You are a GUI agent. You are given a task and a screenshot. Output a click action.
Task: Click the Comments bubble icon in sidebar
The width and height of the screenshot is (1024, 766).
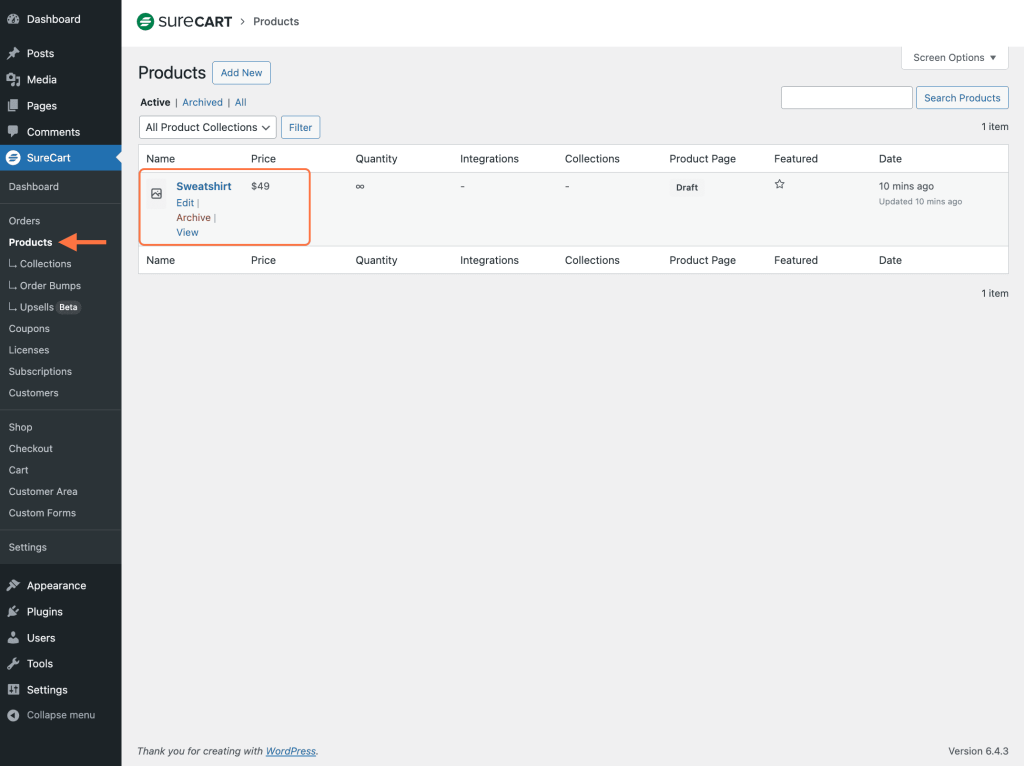click(13, 132)
